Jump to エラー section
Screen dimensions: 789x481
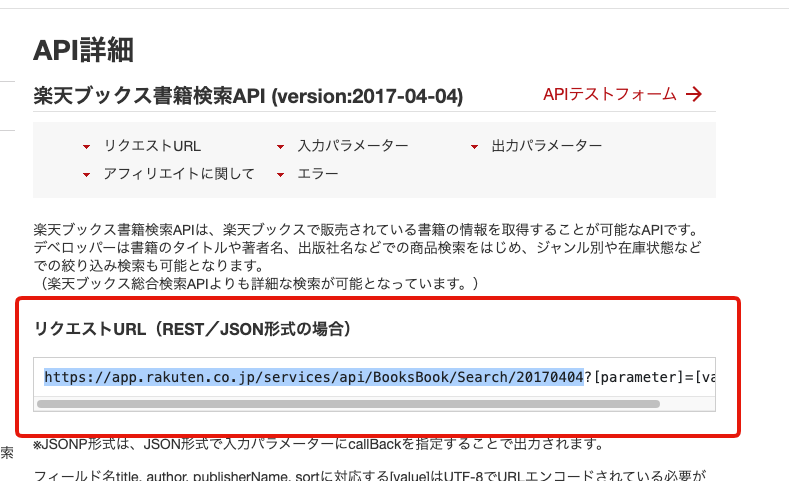(318, 174)
